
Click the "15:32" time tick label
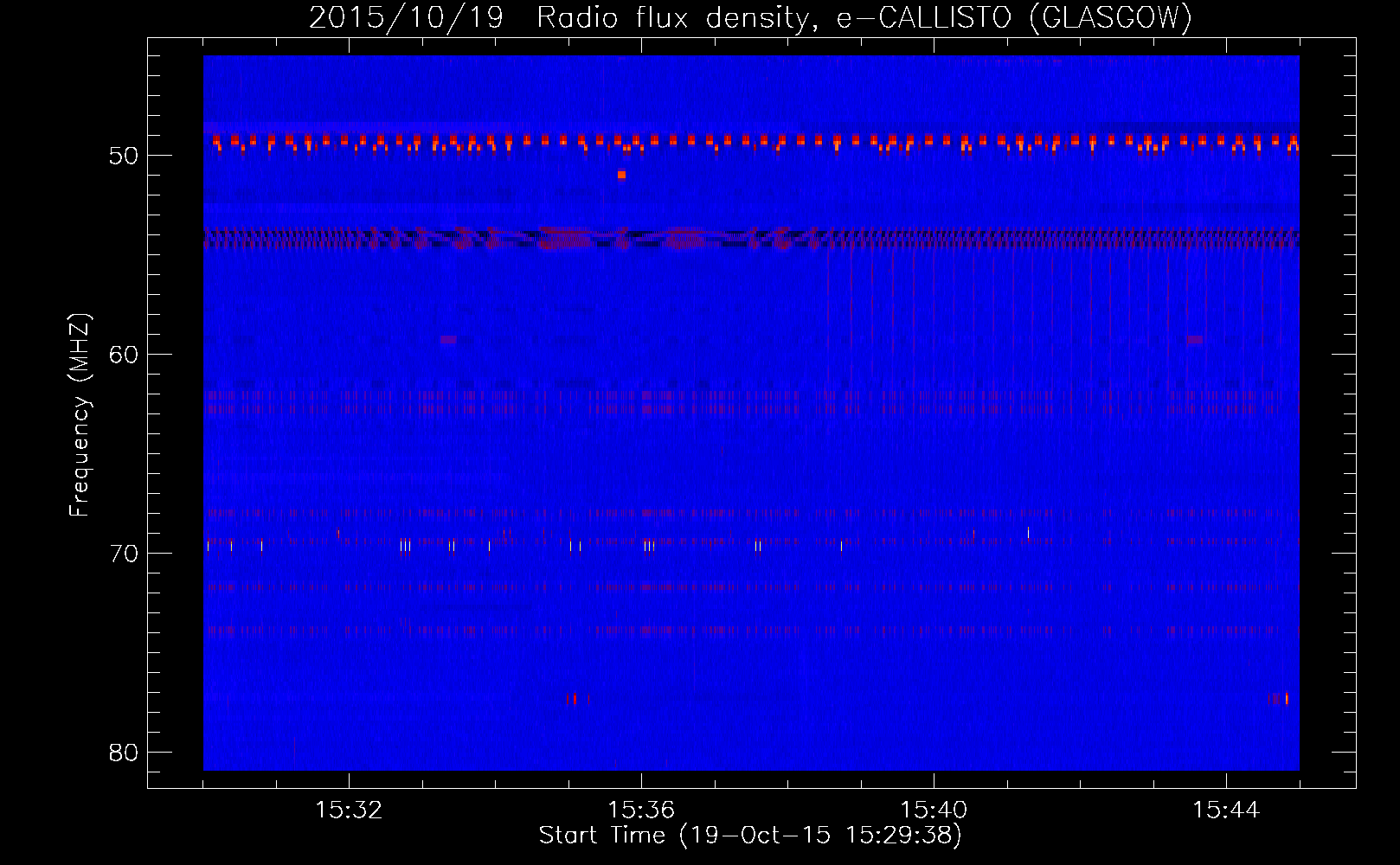[349, 811]
